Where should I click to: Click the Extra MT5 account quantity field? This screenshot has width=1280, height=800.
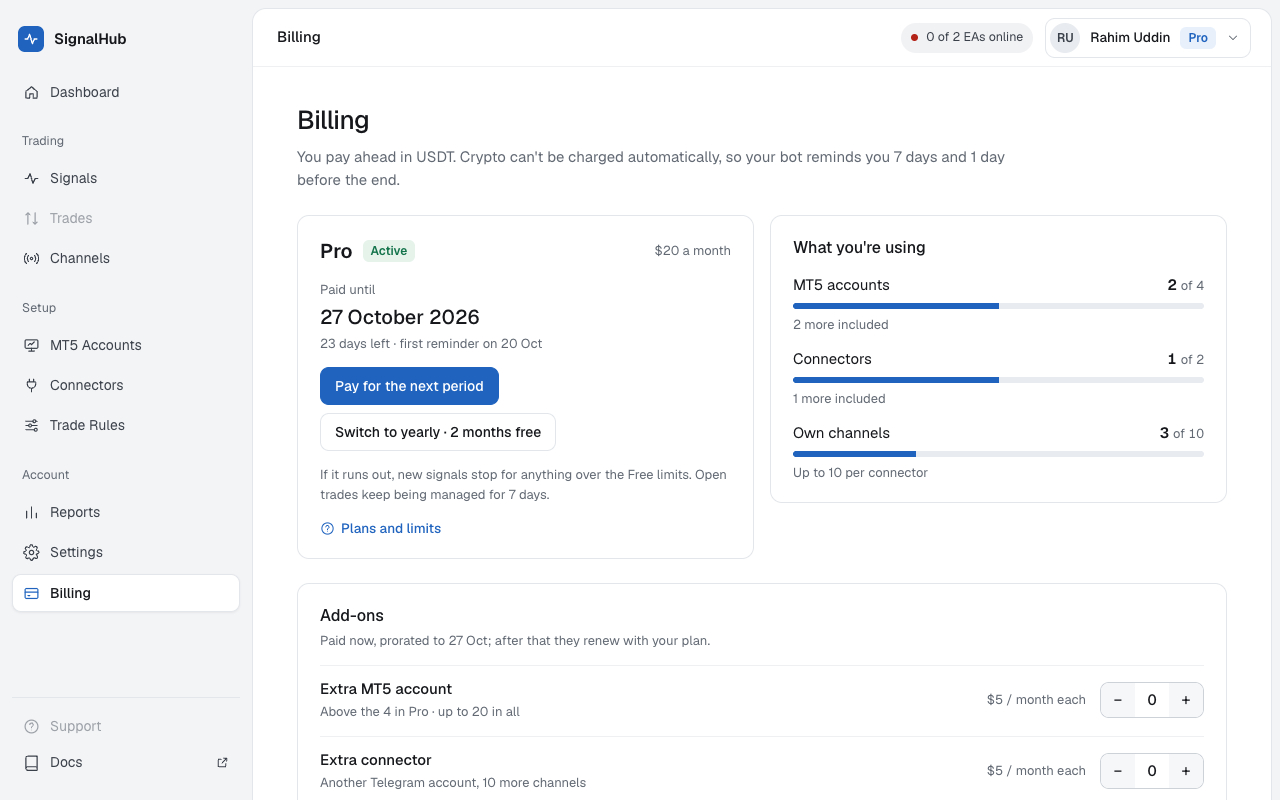tap(1152, 700)
